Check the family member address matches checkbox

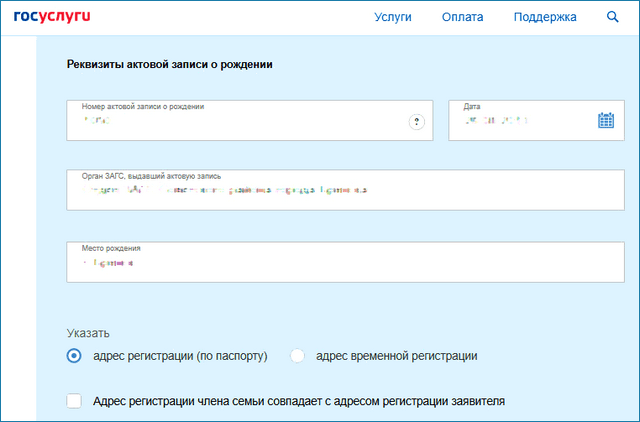74,401
